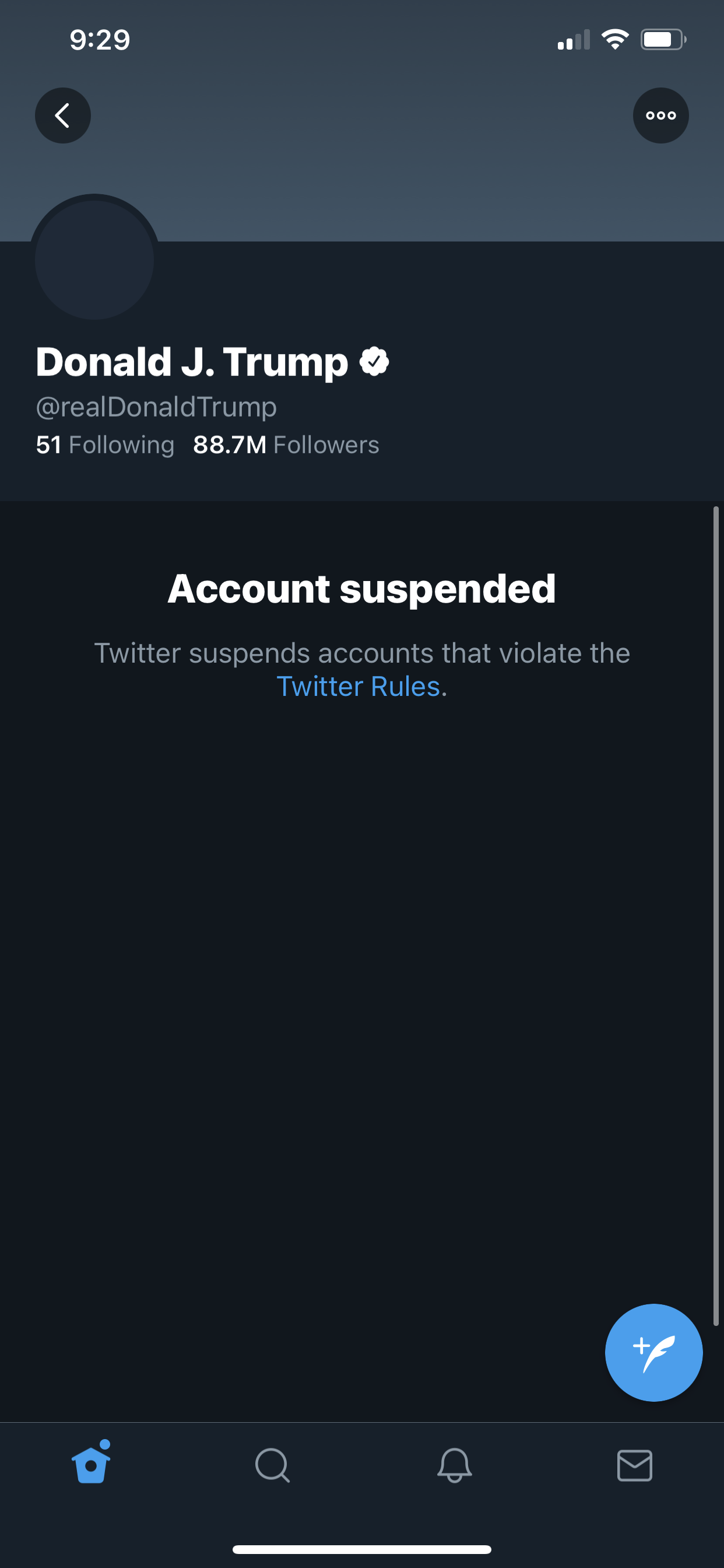Tap the compose new tweet button
Viewport: 724px width, 1568px height.
click(x=653, y=1352)
